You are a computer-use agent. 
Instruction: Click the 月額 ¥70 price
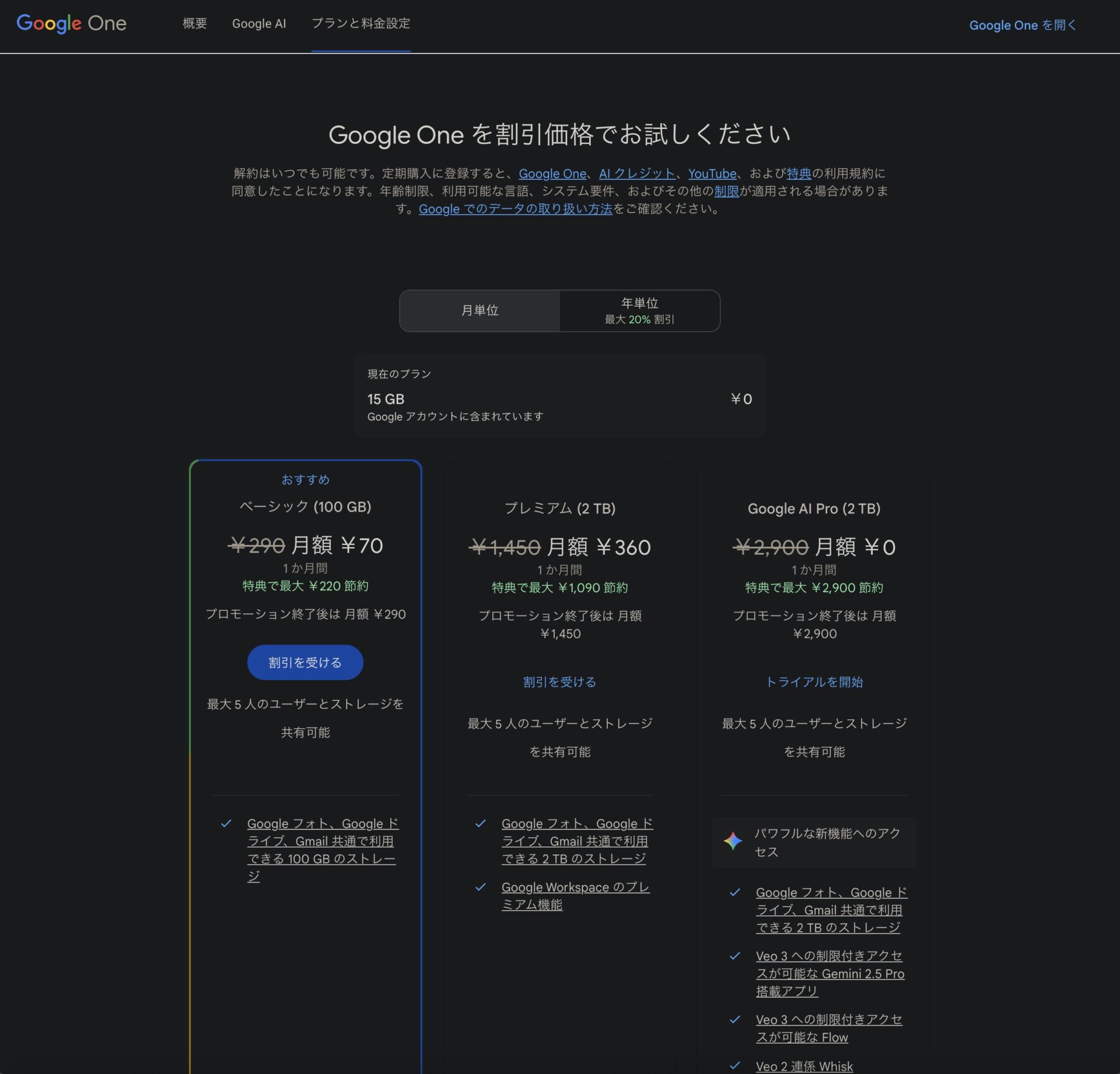coord(337,545)
